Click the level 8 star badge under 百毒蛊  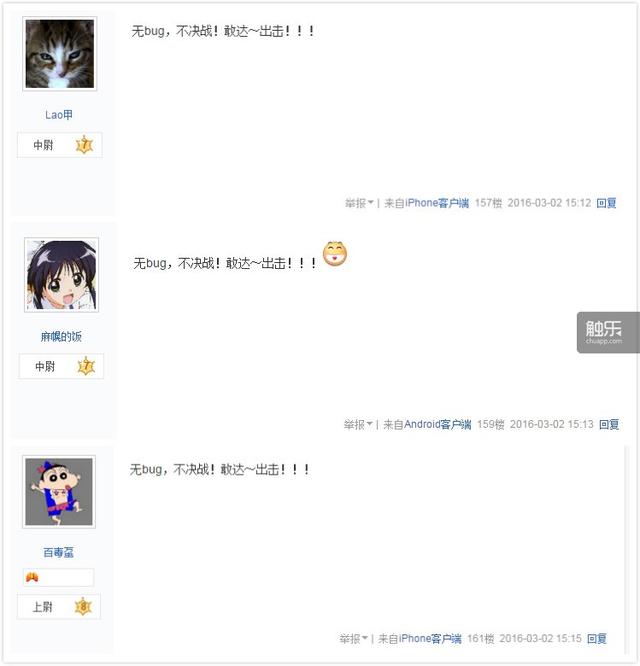83,607
